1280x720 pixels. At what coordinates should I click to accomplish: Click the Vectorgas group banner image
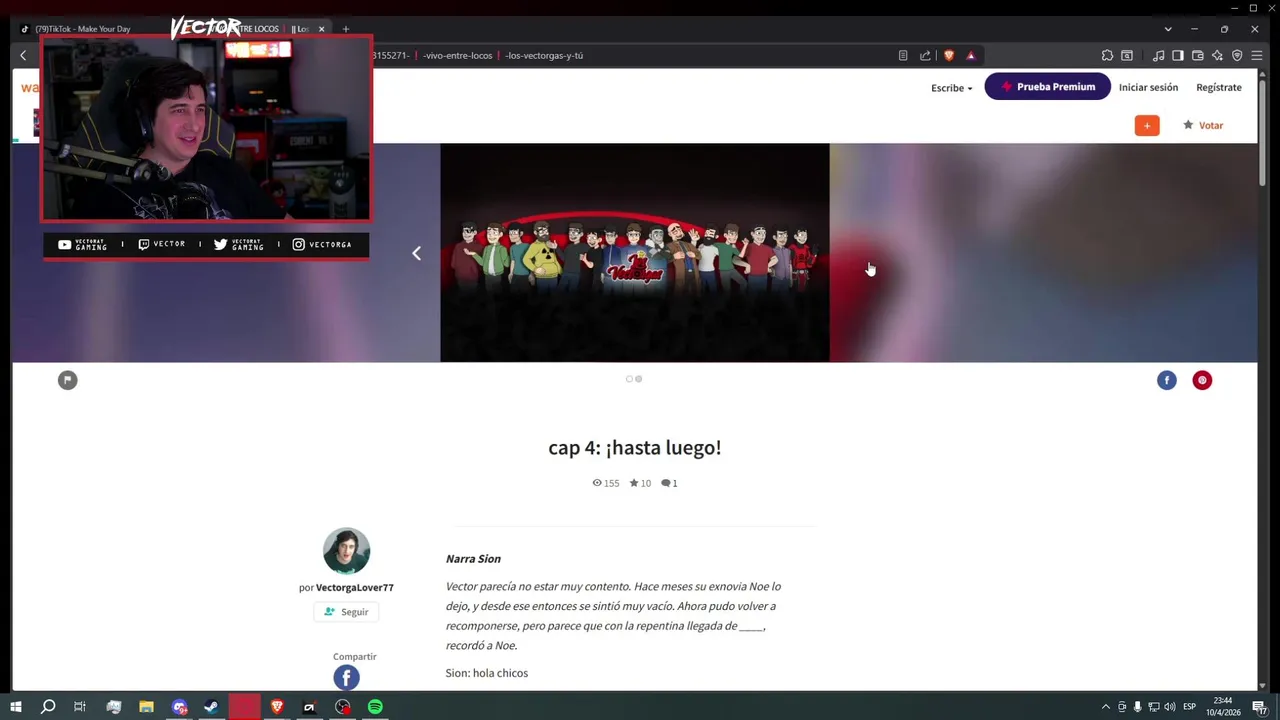pyautogui.click(x=634, y=253)
